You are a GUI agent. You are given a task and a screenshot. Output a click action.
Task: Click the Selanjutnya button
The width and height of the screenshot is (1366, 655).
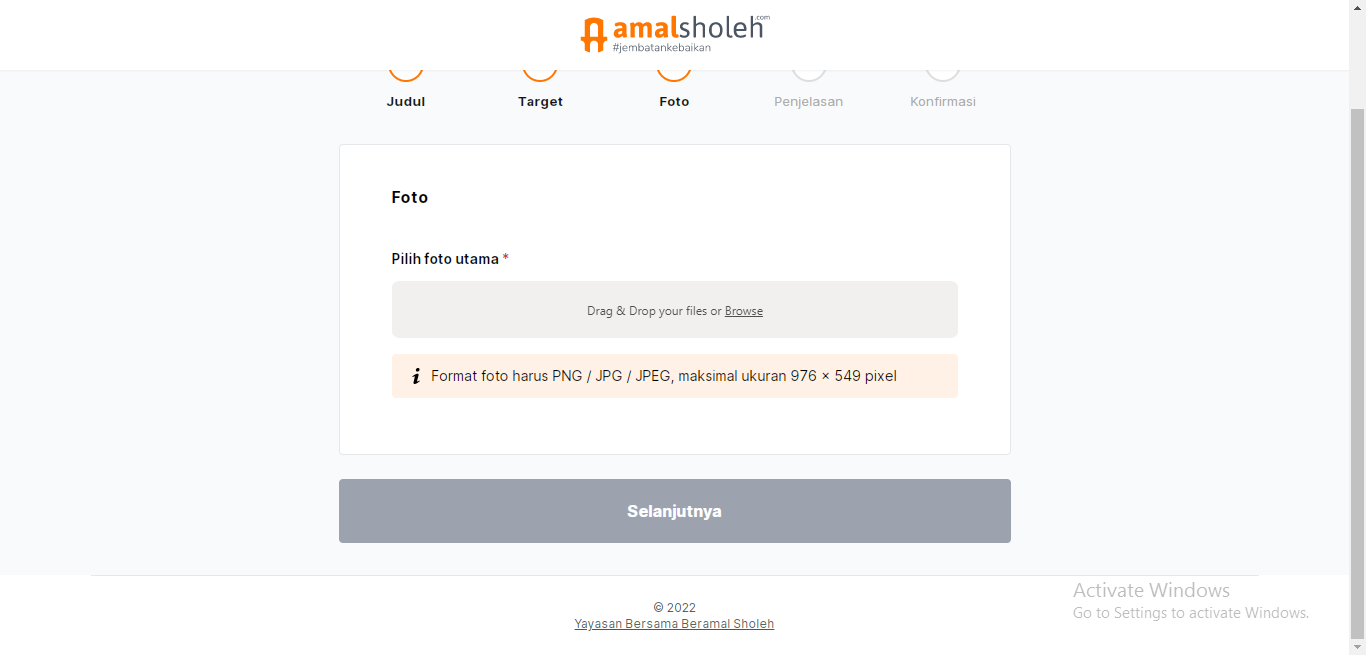(x=674, y=510)
